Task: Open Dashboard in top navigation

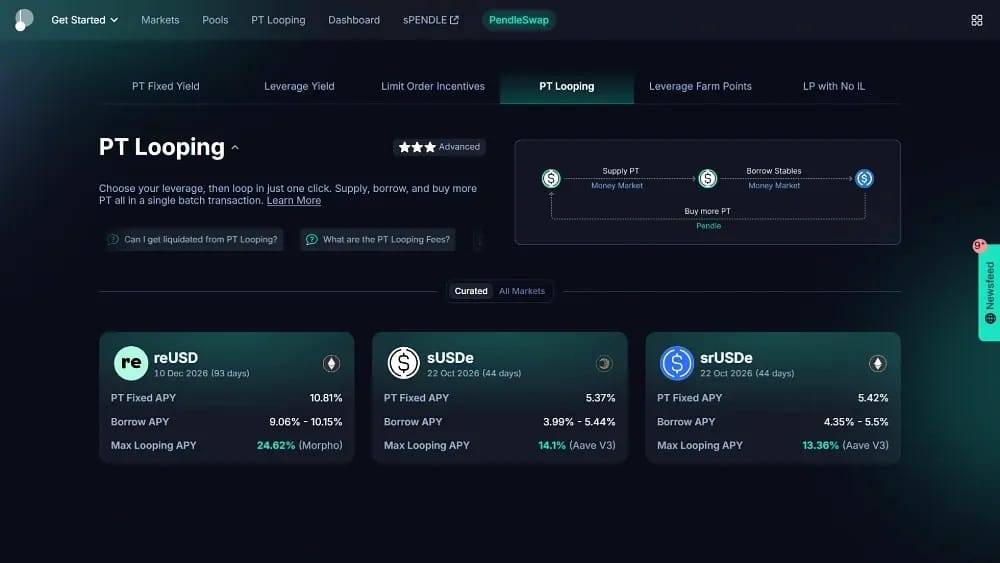Action: click(x=354, y=20)
